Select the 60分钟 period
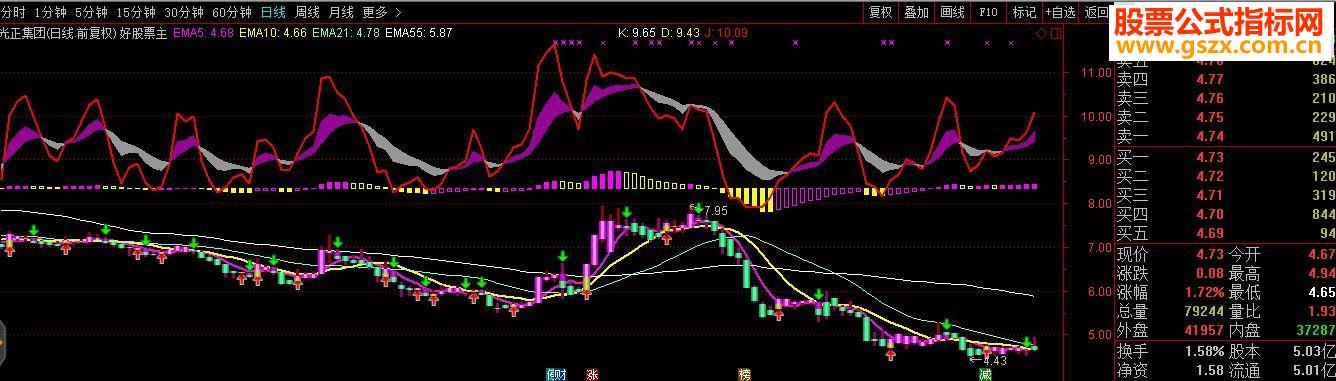 coord(232,12)
